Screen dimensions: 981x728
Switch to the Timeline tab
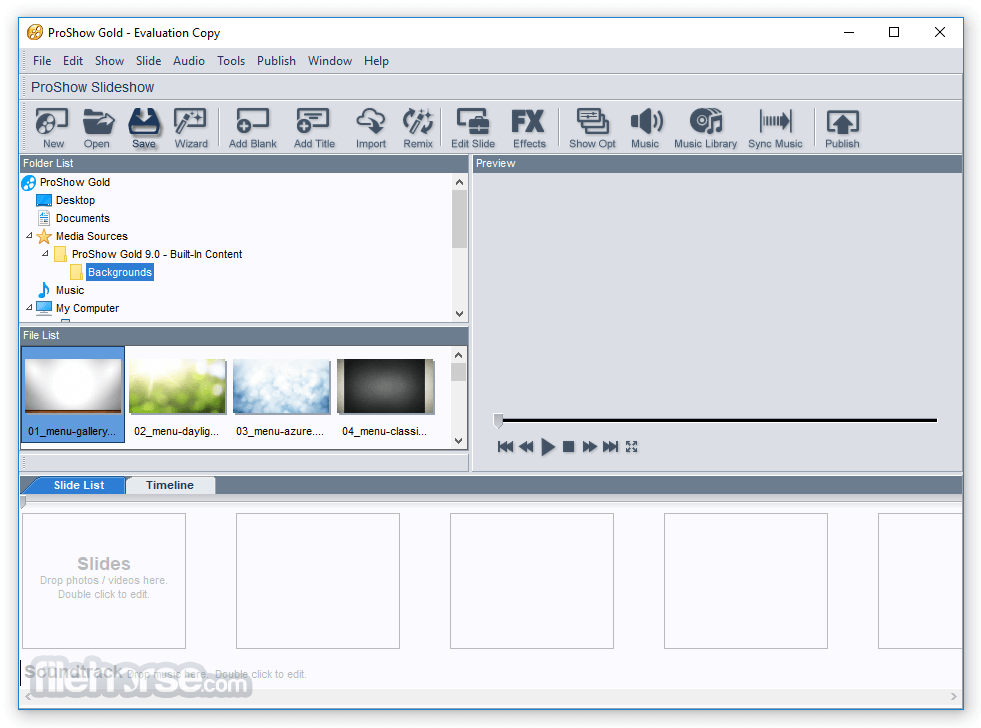(x=170, y=485)
